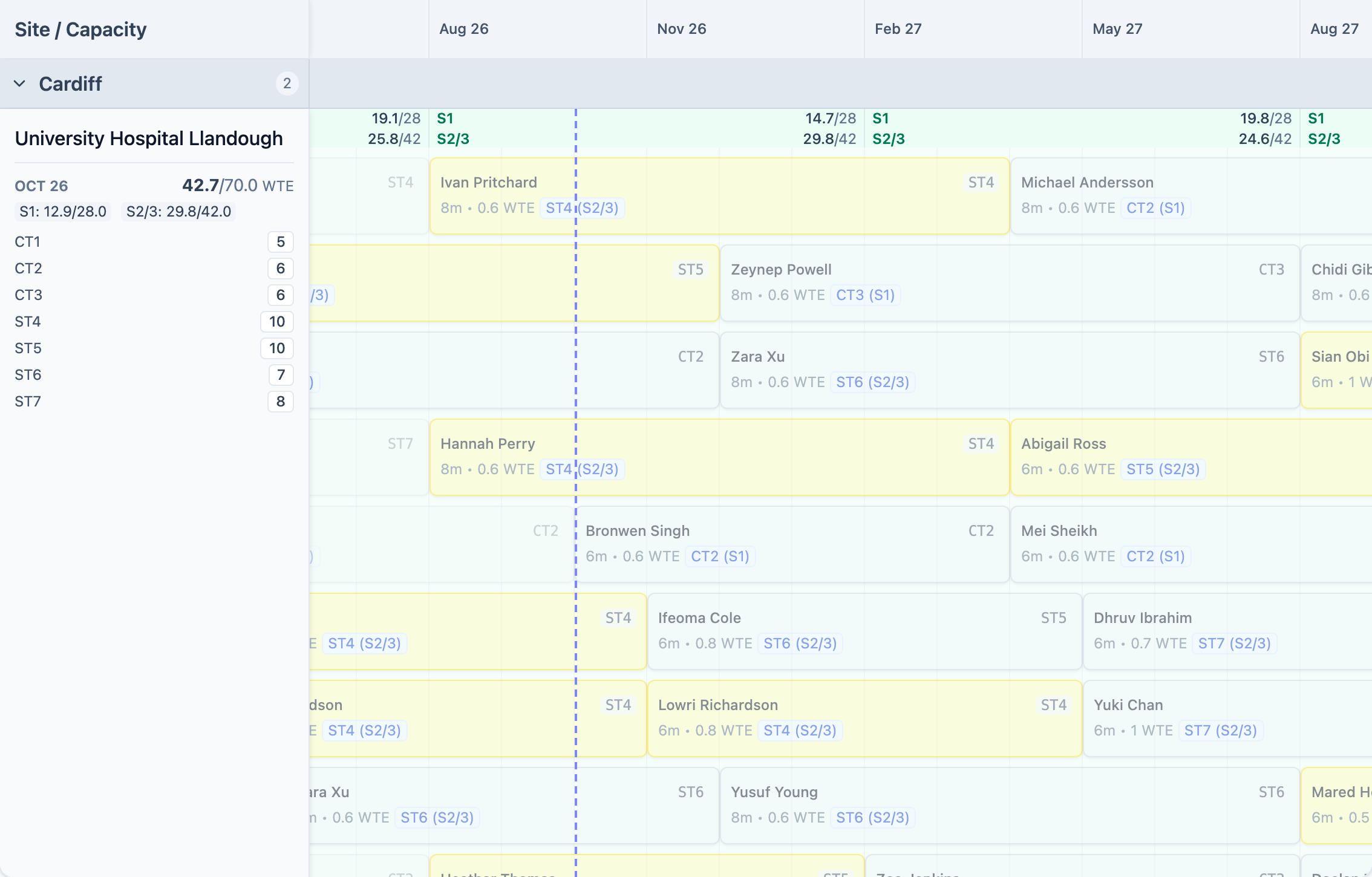
Task: Collapse the Cardiff site group
Action: [20, 83]
